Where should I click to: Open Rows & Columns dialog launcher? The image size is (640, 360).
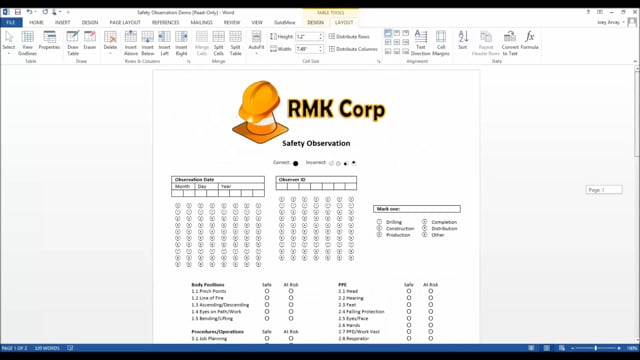click(x=189, y=62)
